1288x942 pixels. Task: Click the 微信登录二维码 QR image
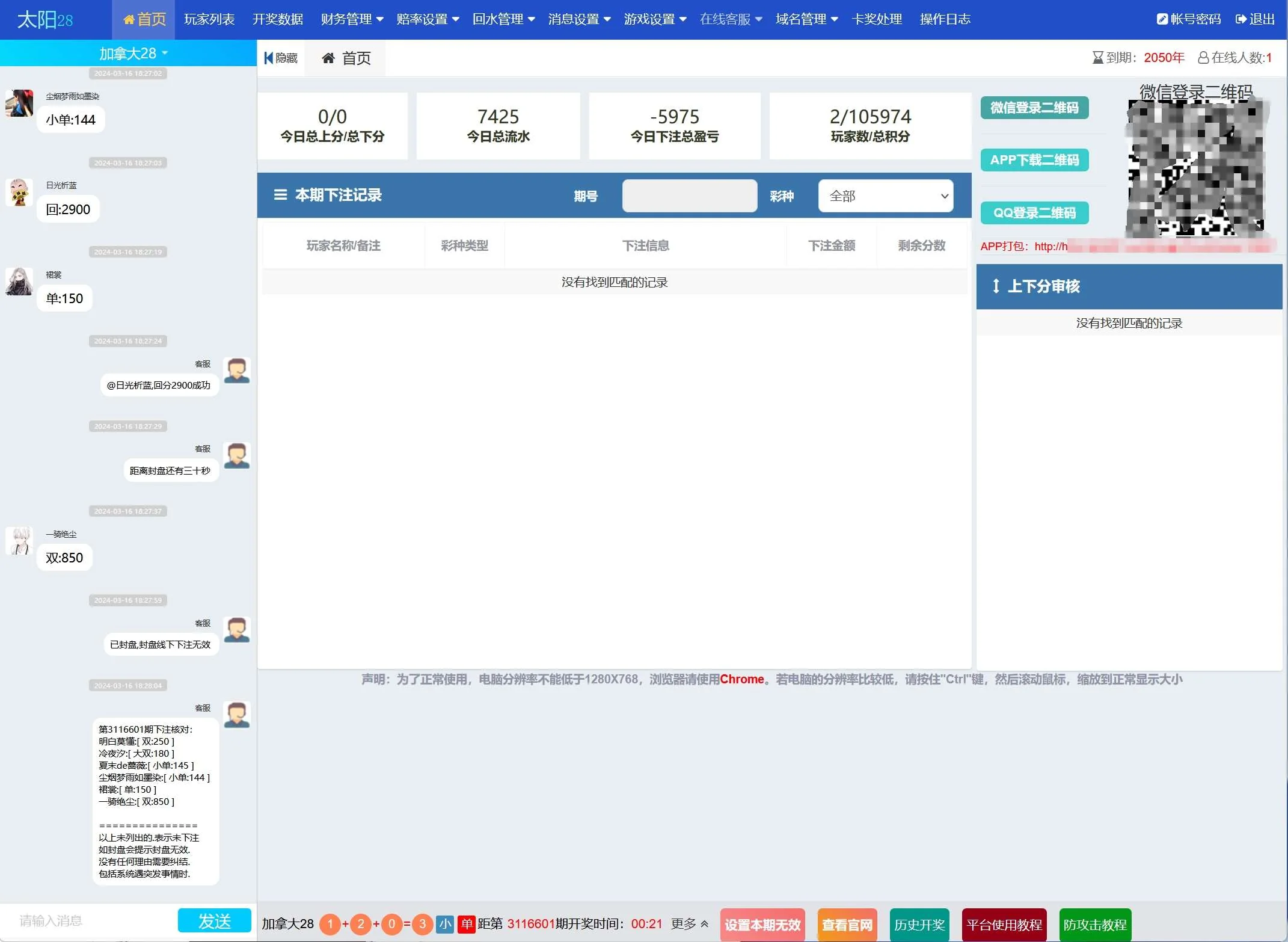[x=1195, y=168]
